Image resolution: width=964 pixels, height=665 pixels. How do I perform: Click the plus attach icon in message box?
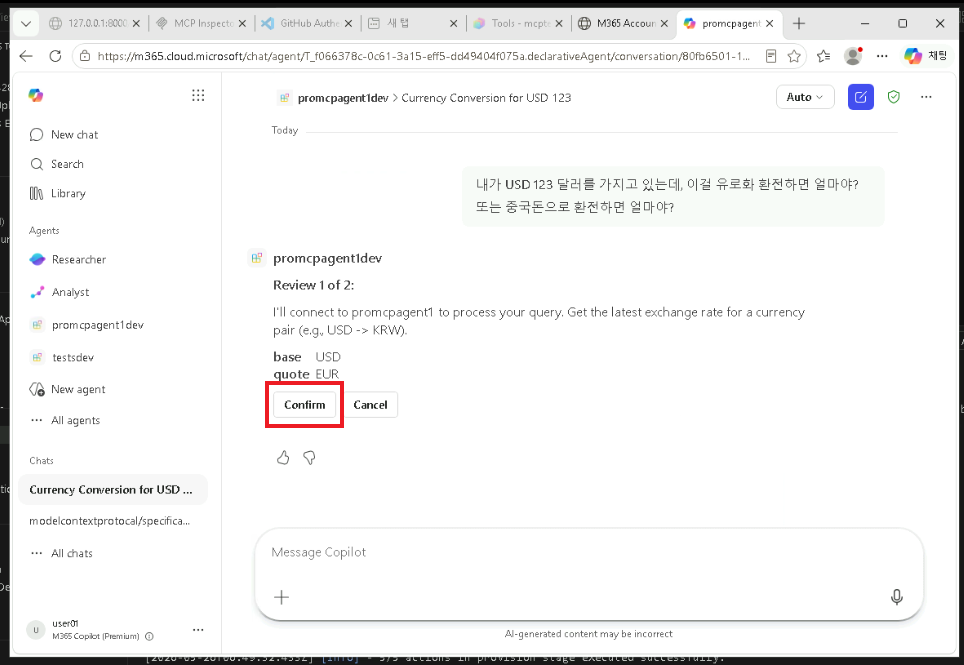282,597
